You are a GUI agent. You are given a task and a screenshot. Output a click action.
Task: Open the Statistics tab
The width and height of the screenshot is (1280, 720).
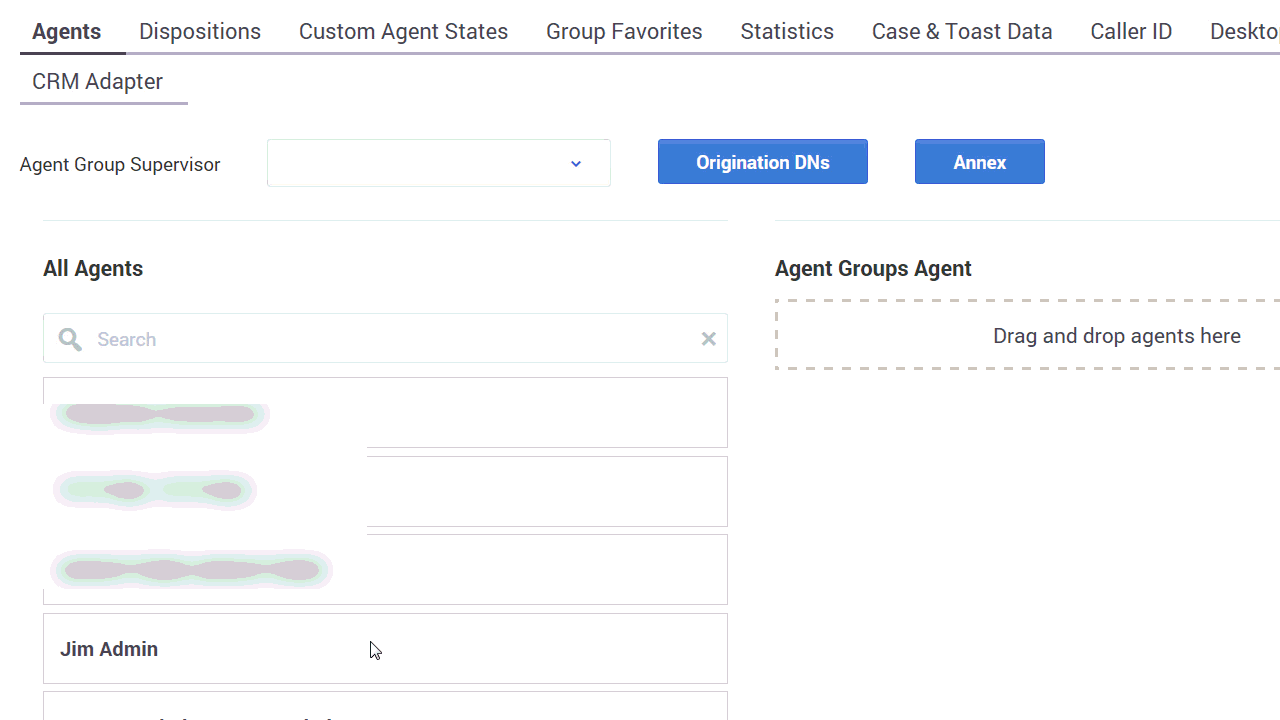click(x=787, y=31)
